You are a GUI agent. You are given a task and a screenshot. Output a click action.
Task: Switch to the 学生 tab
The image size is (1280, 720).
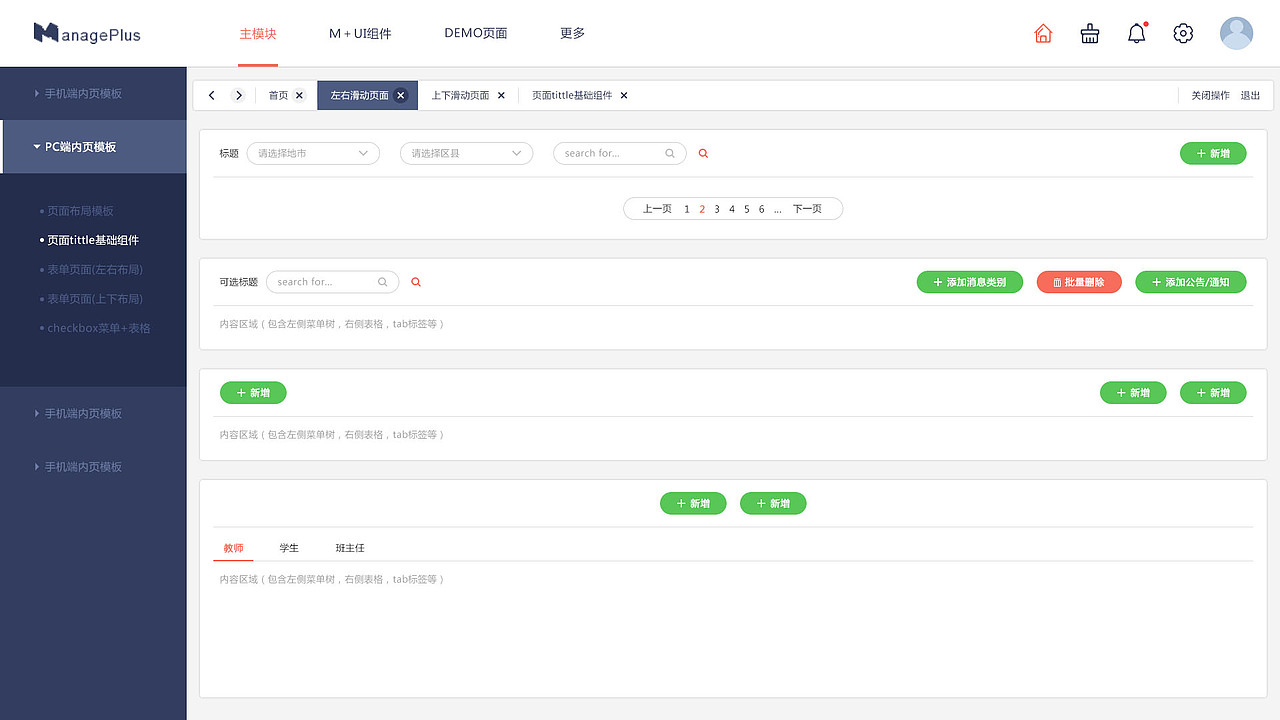point(289,548)
